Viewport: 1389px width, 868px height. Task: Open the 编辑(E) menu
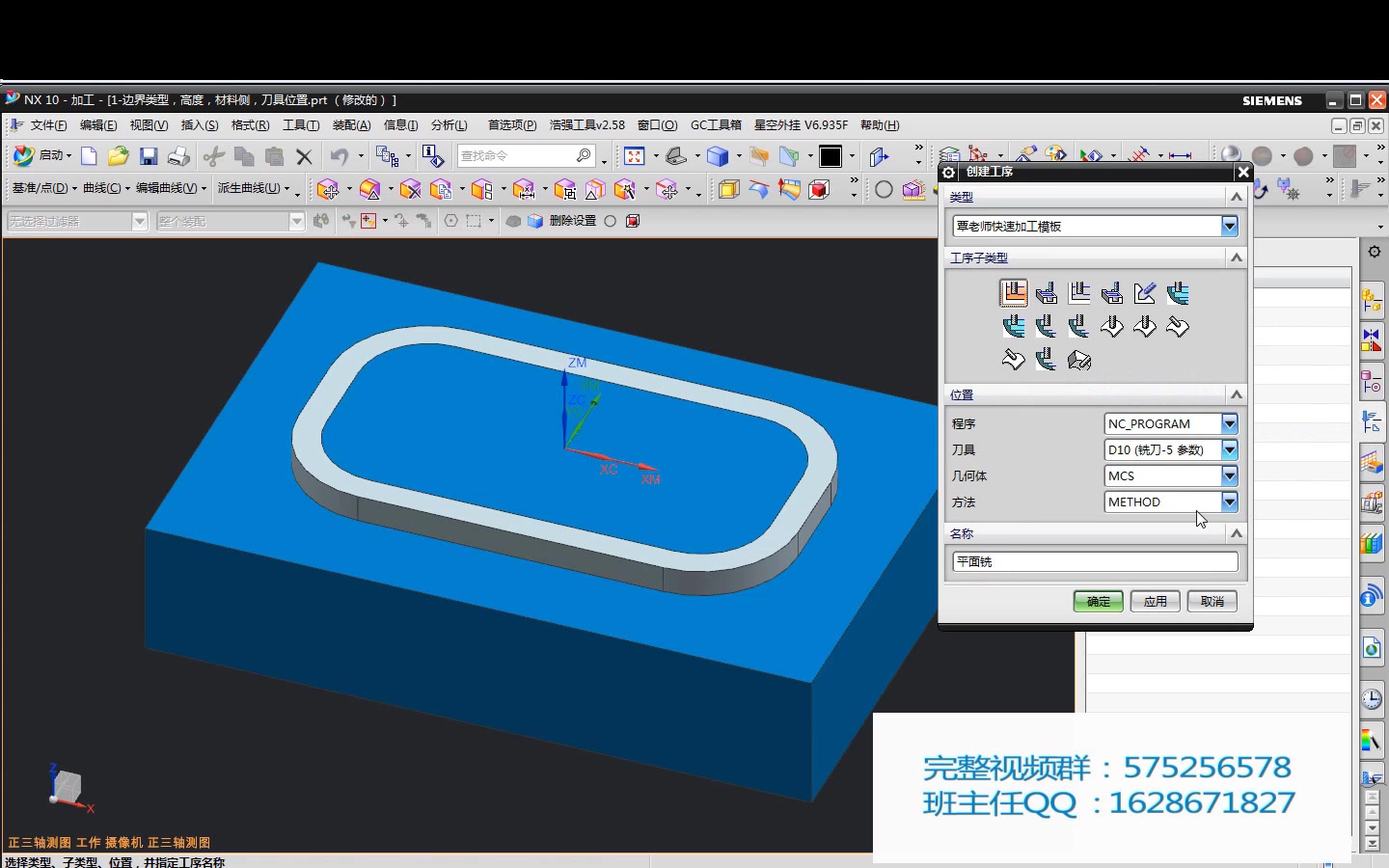[x=97, y=125]
